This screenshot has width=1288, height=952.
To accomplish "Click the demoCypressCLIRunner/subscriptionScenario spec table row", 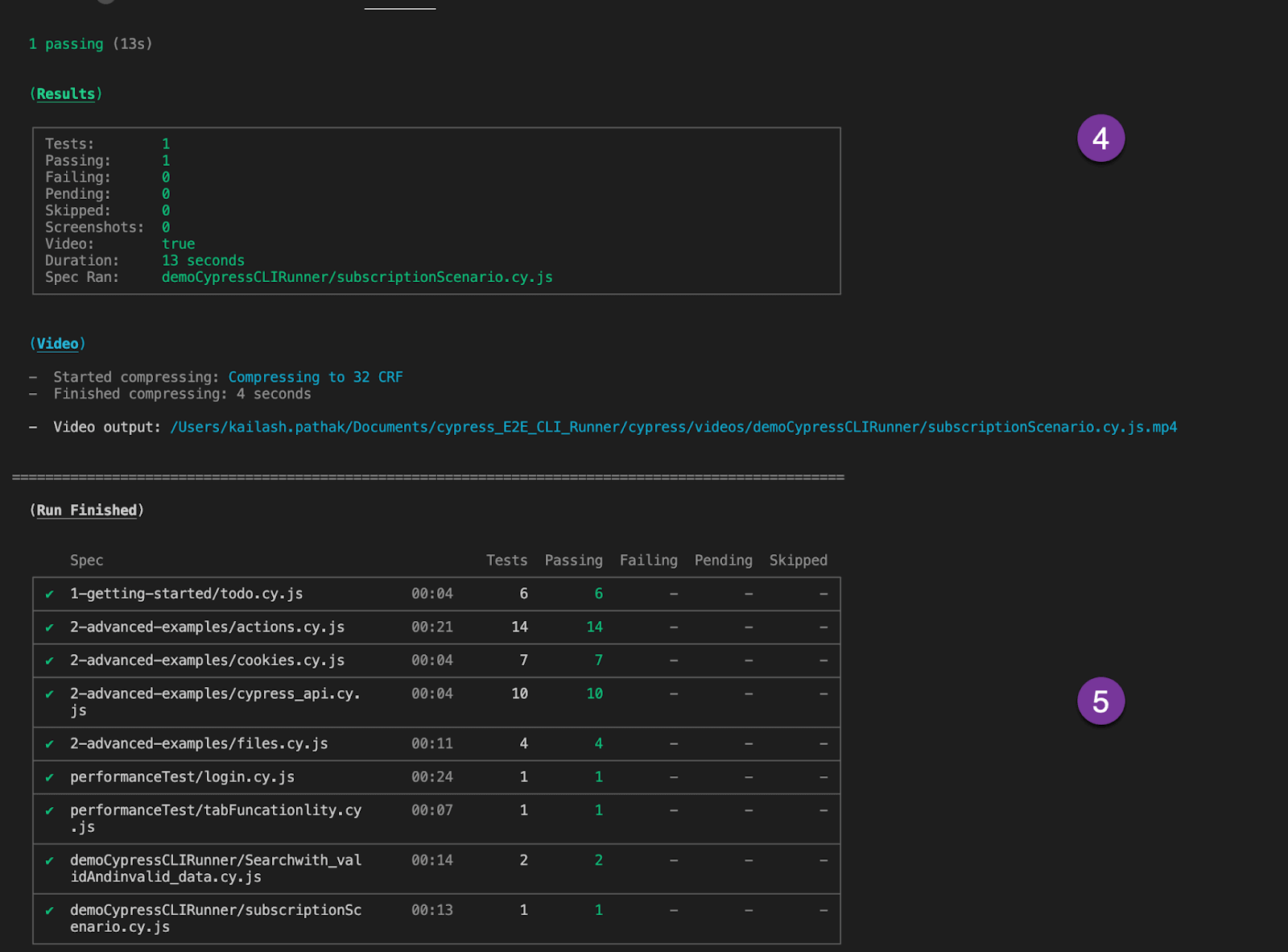I will coord(216,918).
